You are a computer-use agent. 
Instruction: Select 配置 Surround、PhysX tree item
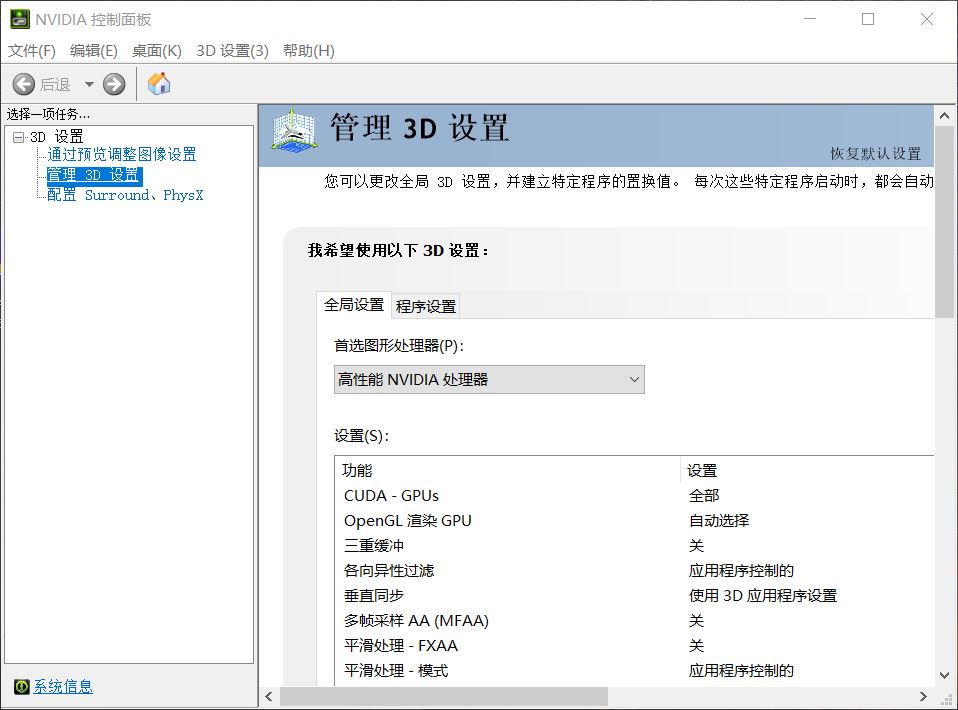125,195
